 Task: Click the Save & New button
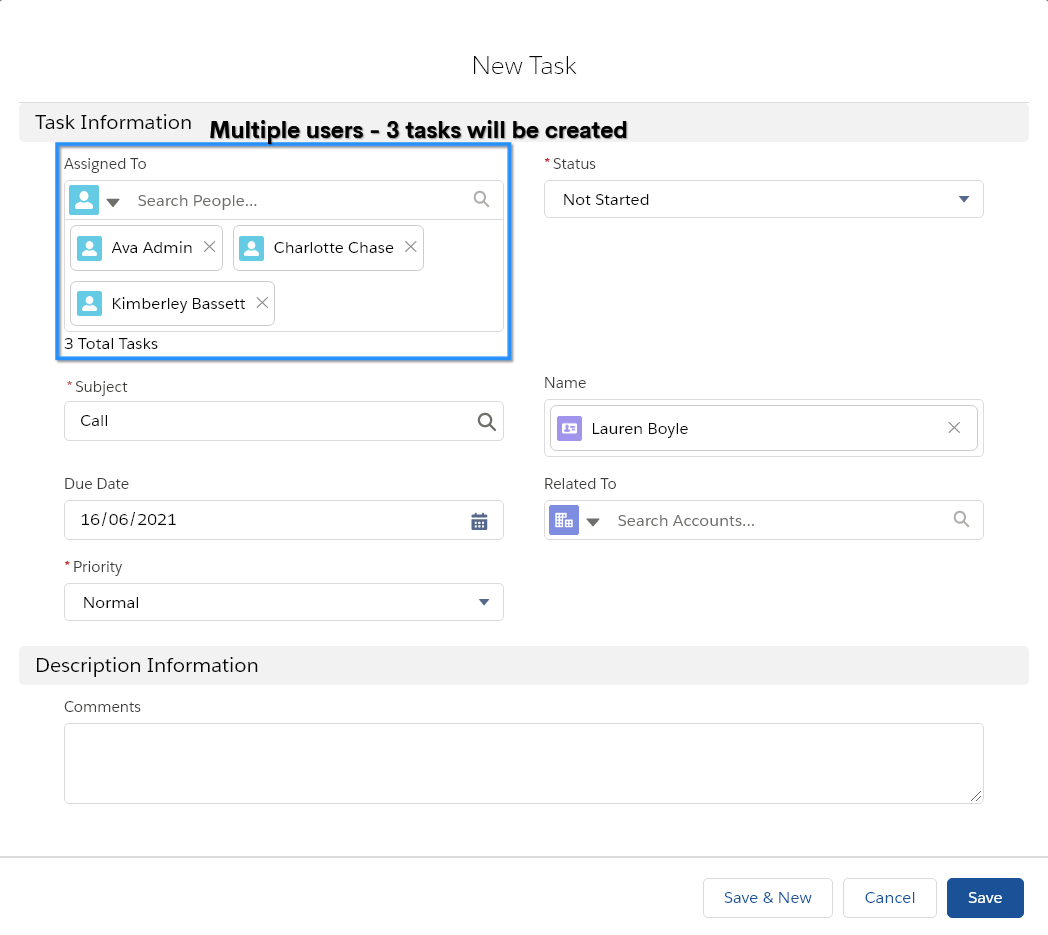click(x=767, y=898)
